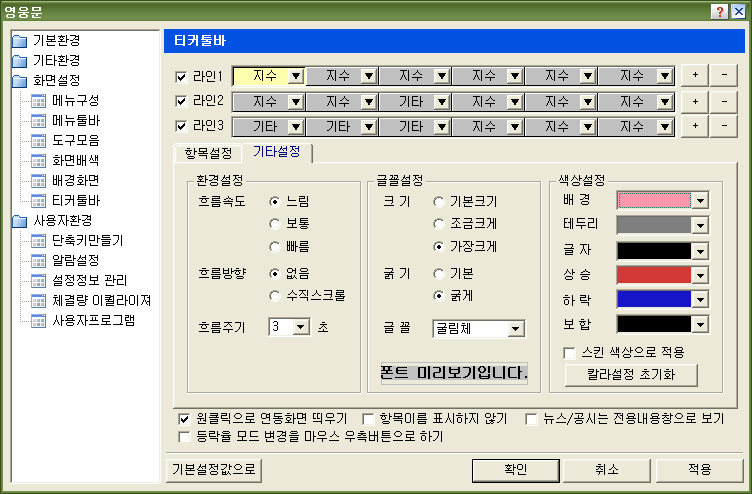Select the 빠름 flow speed radio button
The image size is (752, 494).
click(x=274, y=246)
